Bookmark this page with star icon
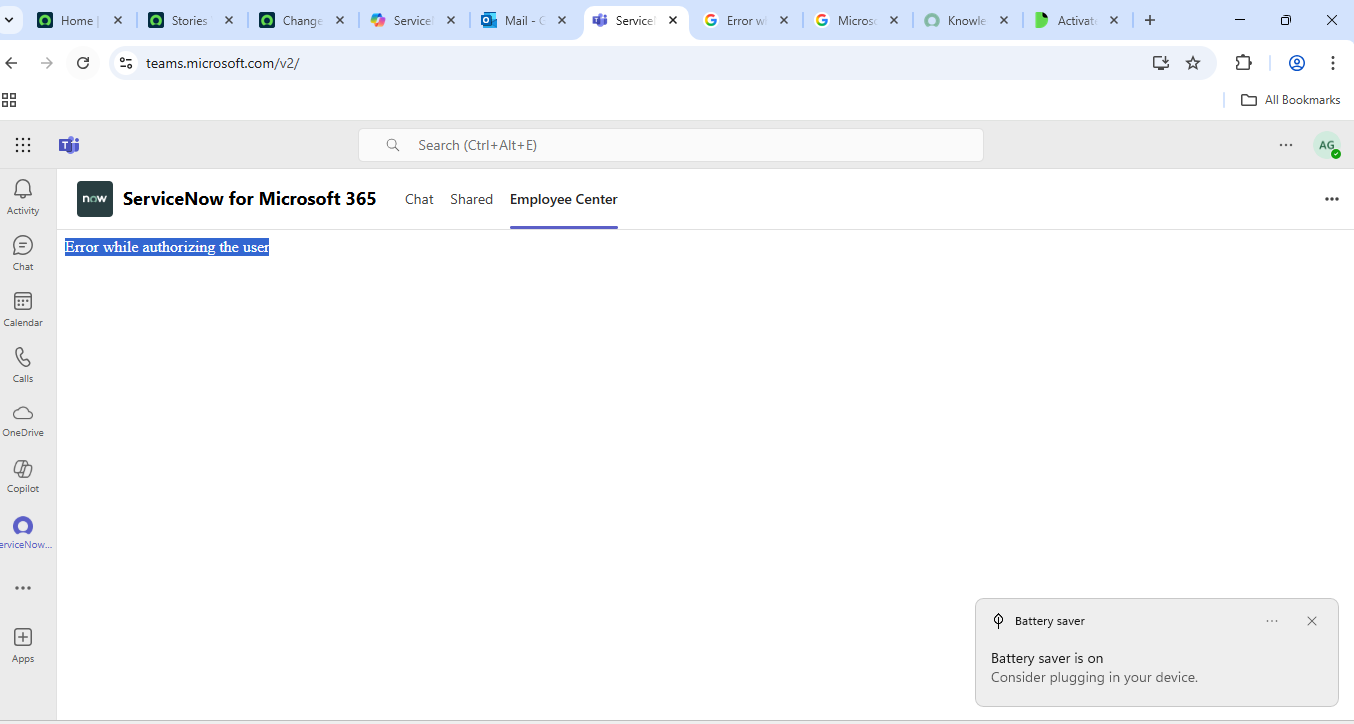The width and height of the screenshot is (1354, 724). click(x=1193, y=63)
